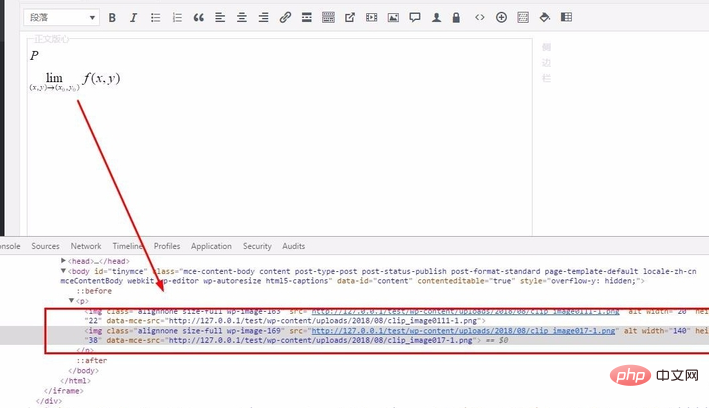Open the Application tab in DevTools

(211, 246)
